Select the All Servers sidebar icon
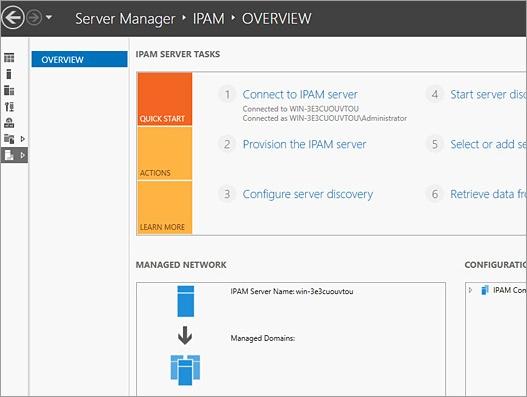The width and height of the screenshot is (527, 397). coord(9,90)
